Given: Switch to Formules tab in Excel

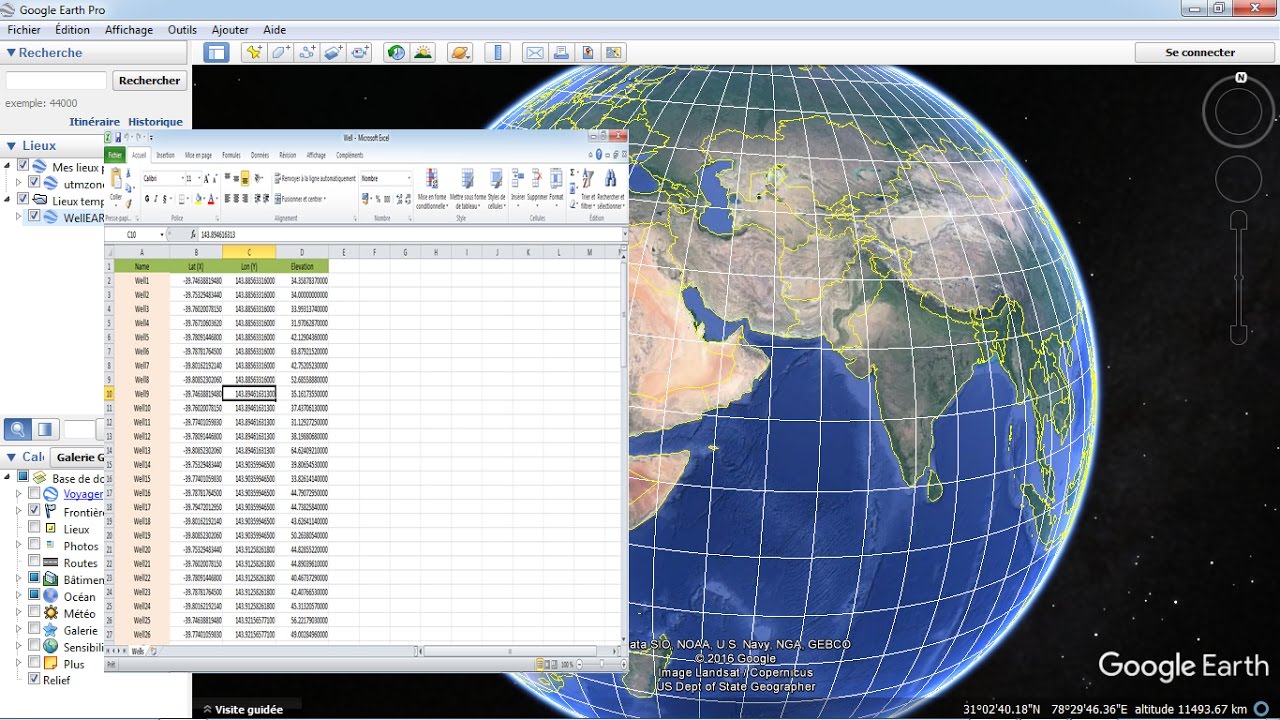Looking at the screenshot, I should click(x=231, y=155).
